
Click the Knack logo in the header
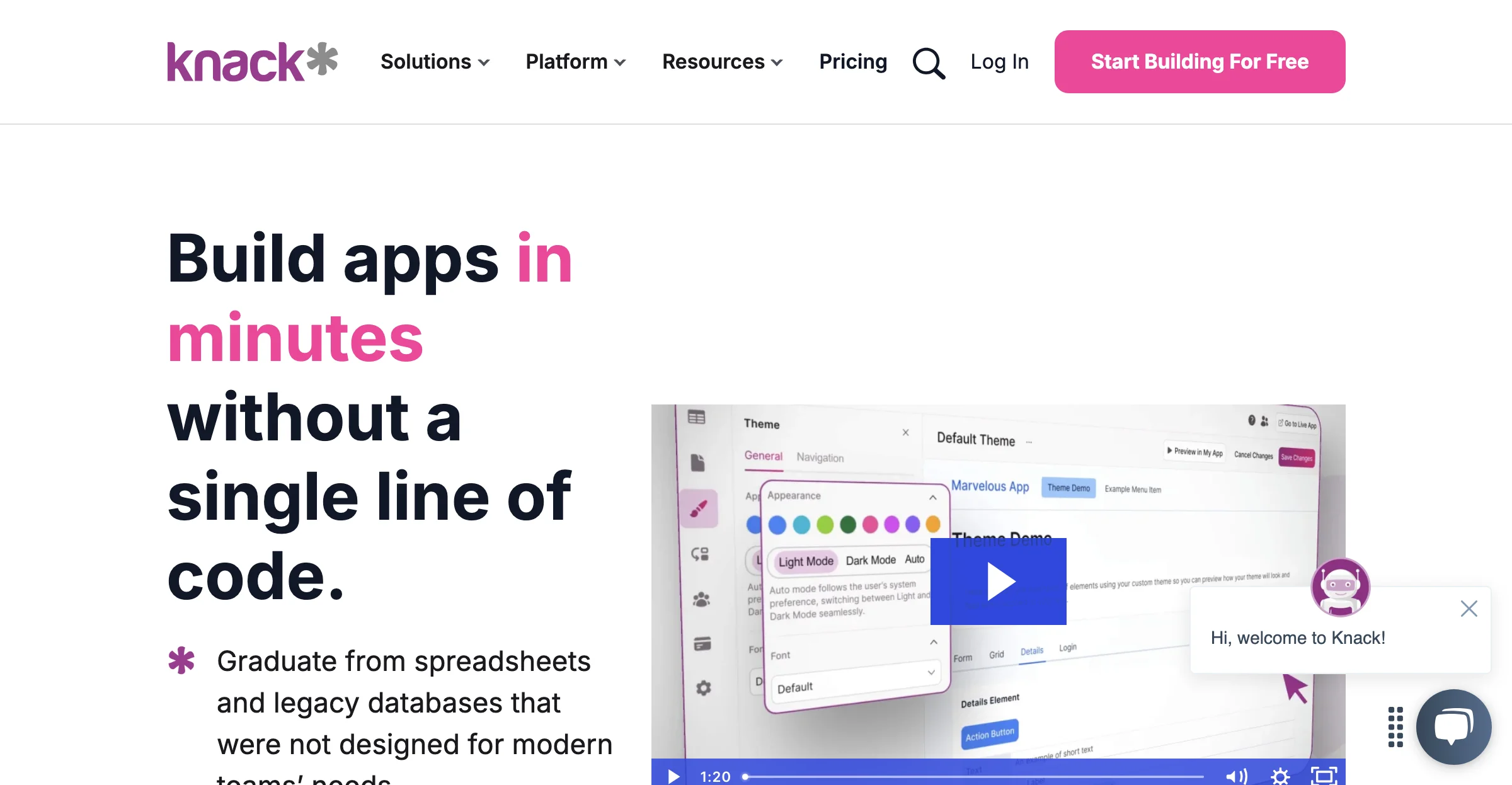(254, 62)
